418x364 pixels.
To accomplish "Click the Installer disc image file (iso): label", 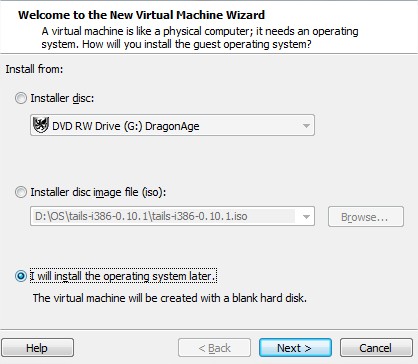I will click(x=98, y=192).
